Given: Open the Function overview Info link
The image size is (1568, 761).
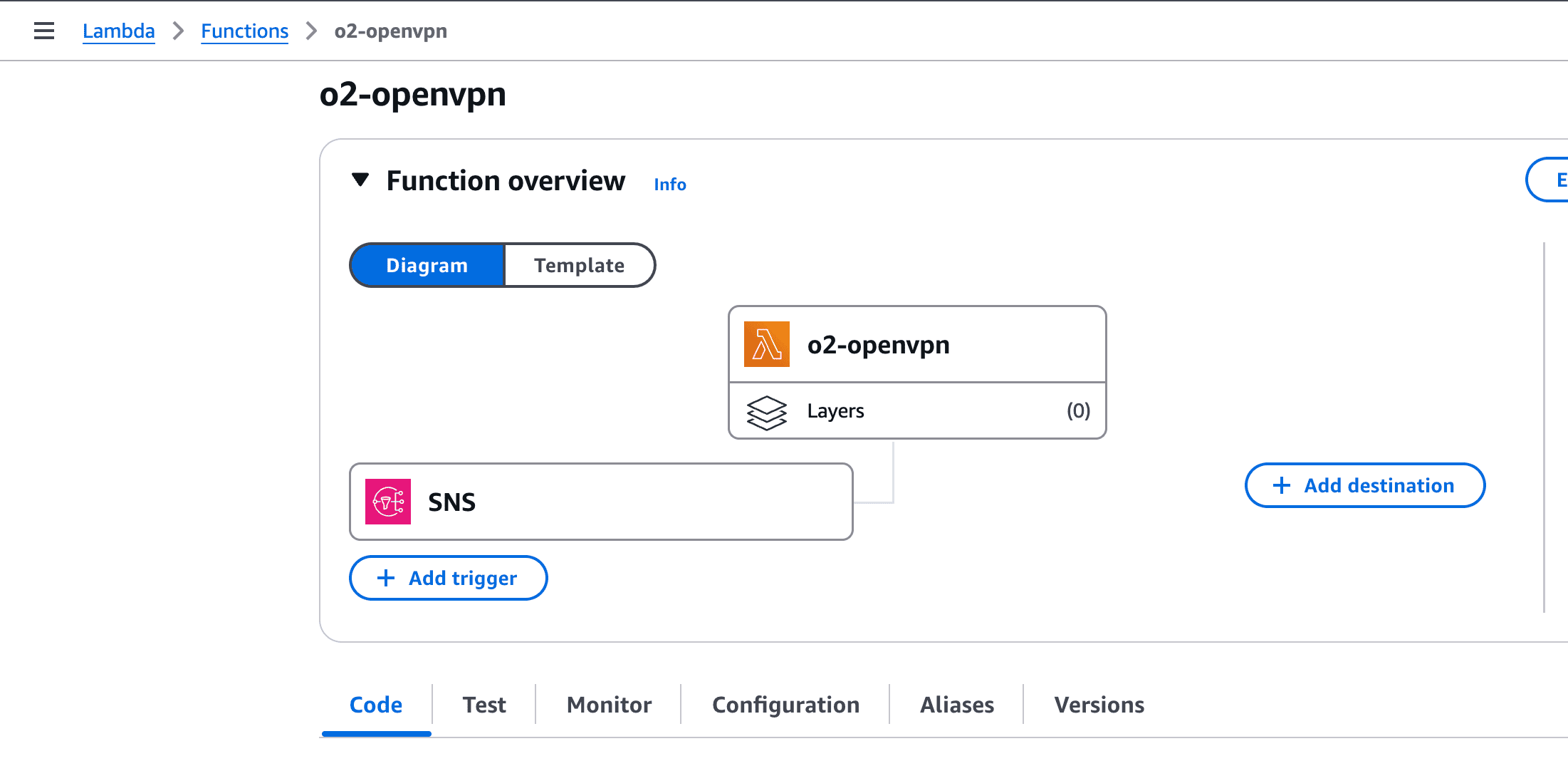Looking at the screenshot, I should (x=669, y=184).
